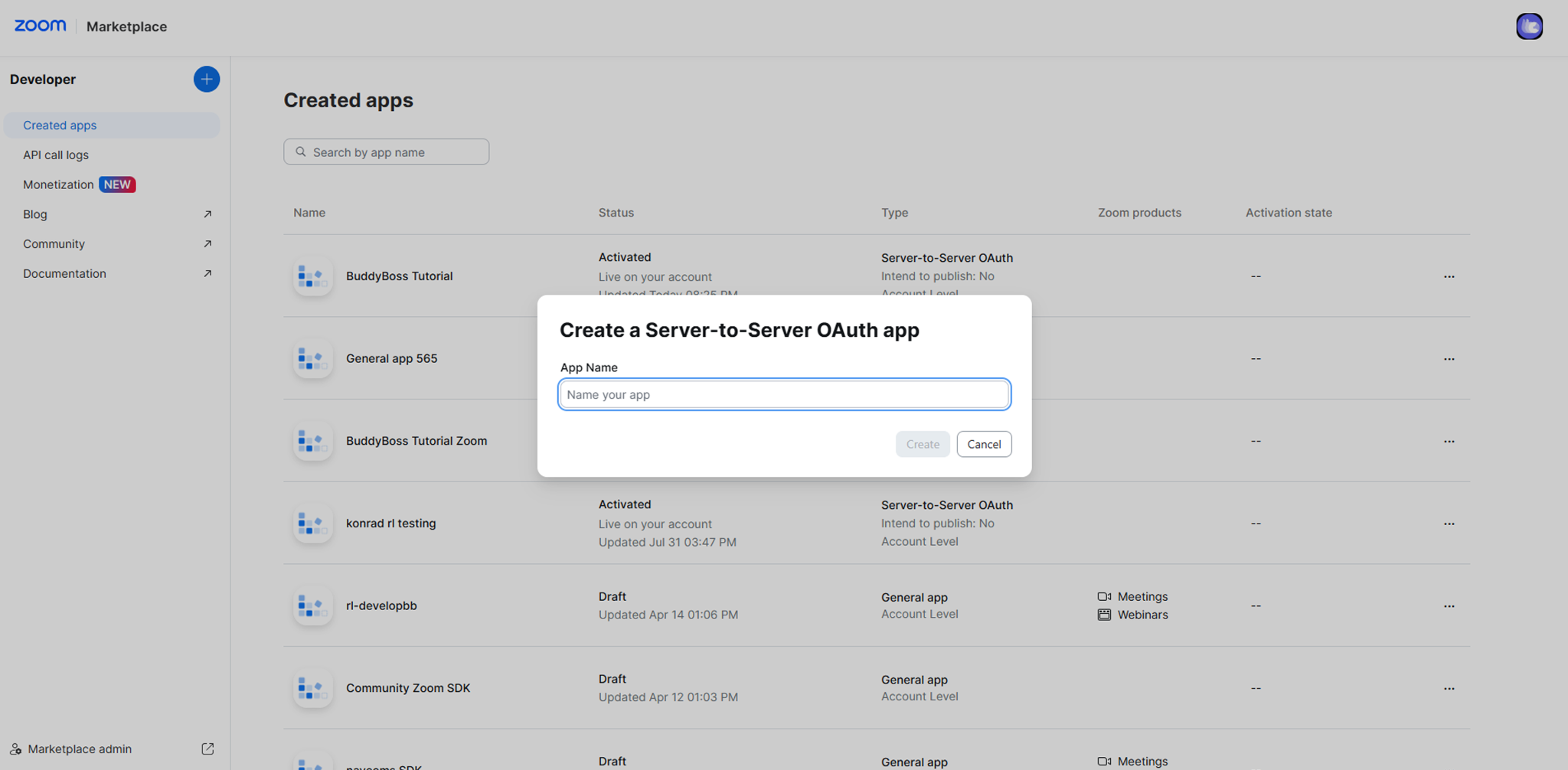
Task: Click 'Updated Jul 31 03:47 PM' text
Action: (667, 542)
